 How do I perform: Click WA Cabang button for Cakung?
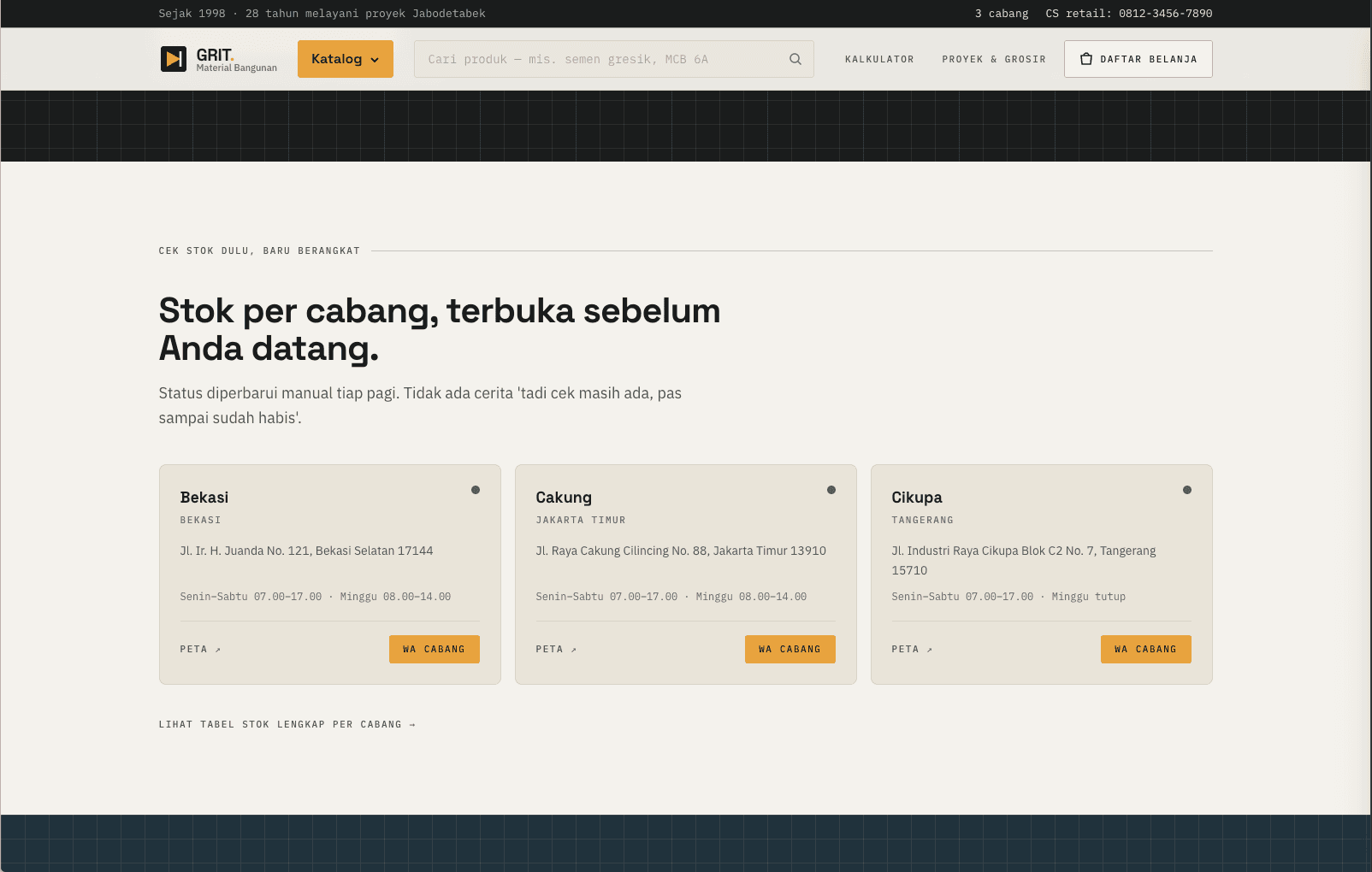point(790,649)
